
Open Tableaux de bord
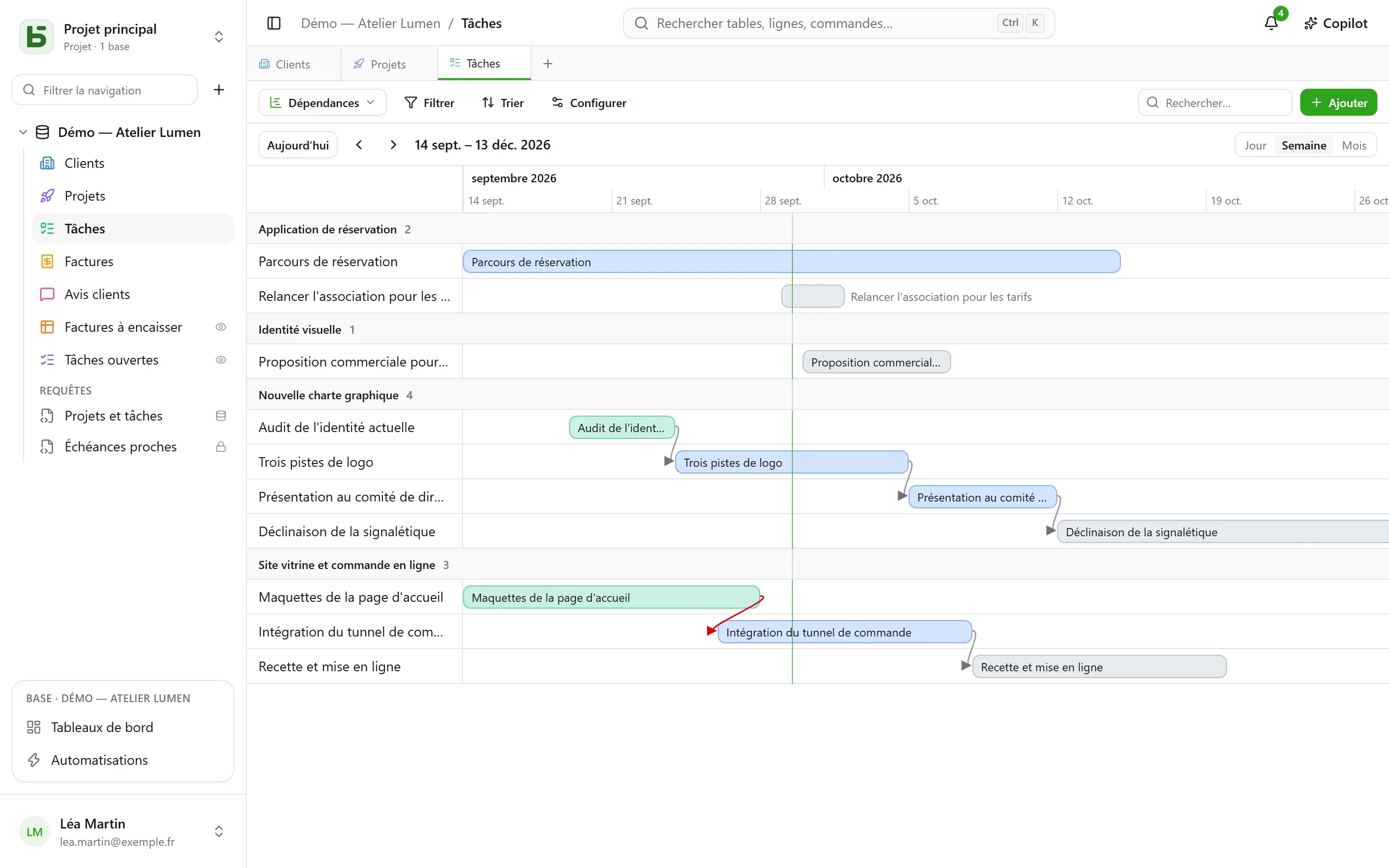point(123,727)
